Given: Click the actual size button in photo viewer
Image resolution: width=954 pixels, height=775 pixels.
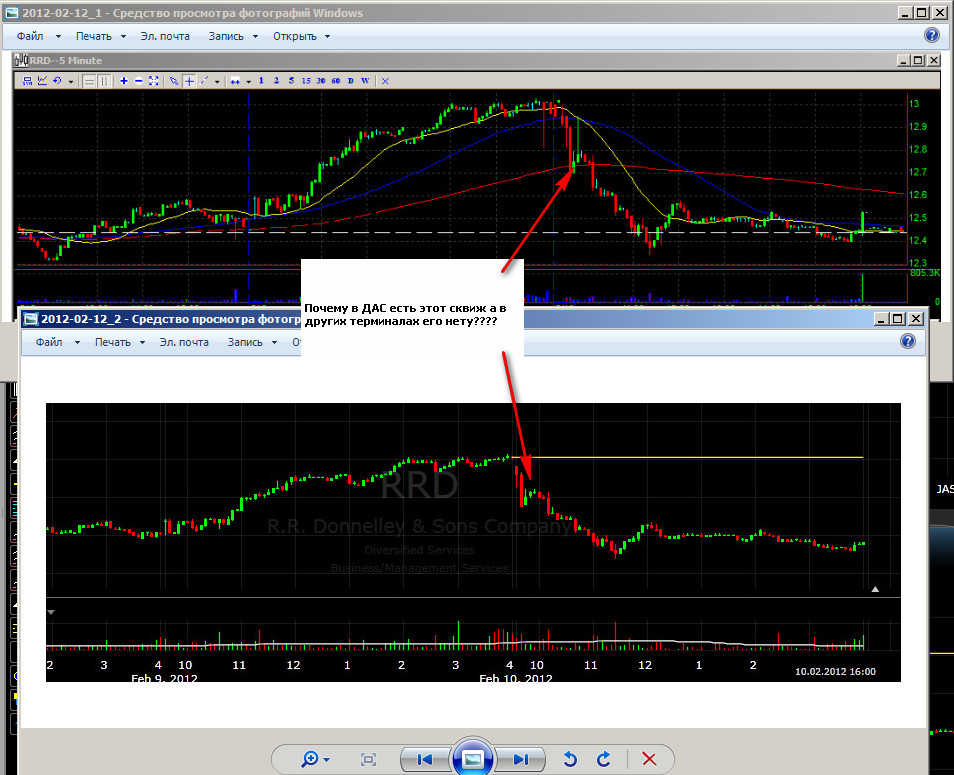Looking at the screenshot, I should point(368,759).
